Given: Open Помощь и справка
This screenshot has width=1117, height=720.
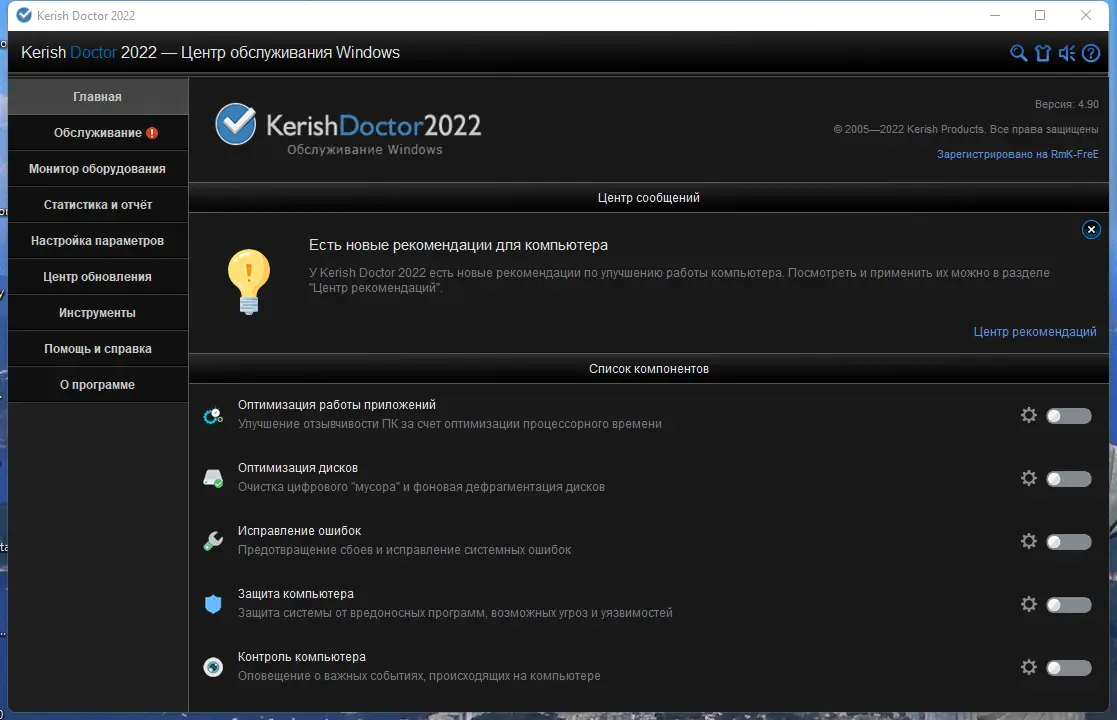Looking at the screenshot, I should [x=98, y=348].
